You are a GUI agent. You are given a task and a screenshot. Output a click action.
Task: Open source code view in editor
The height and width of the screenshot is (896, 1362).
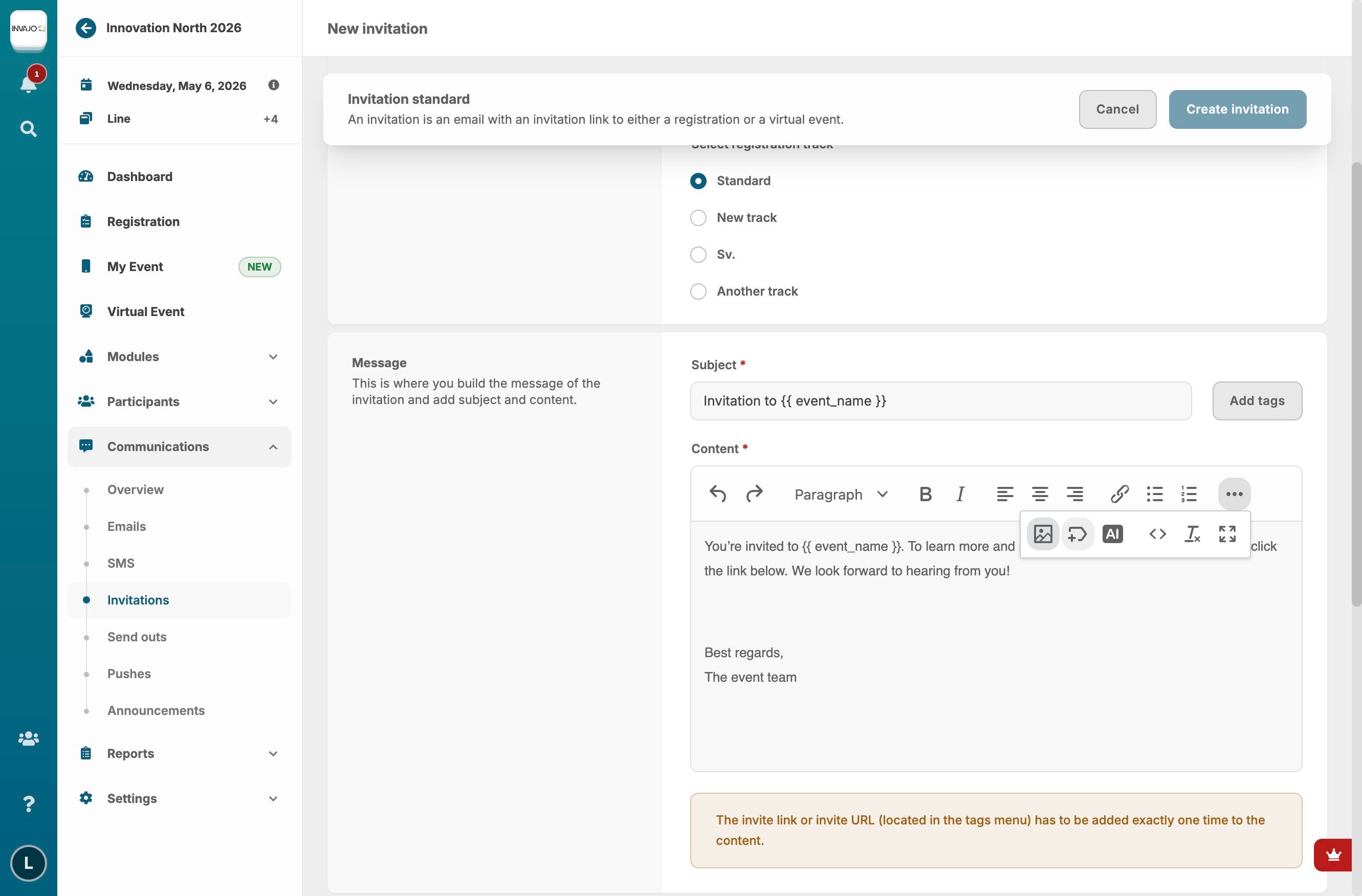pos(1157,534)
